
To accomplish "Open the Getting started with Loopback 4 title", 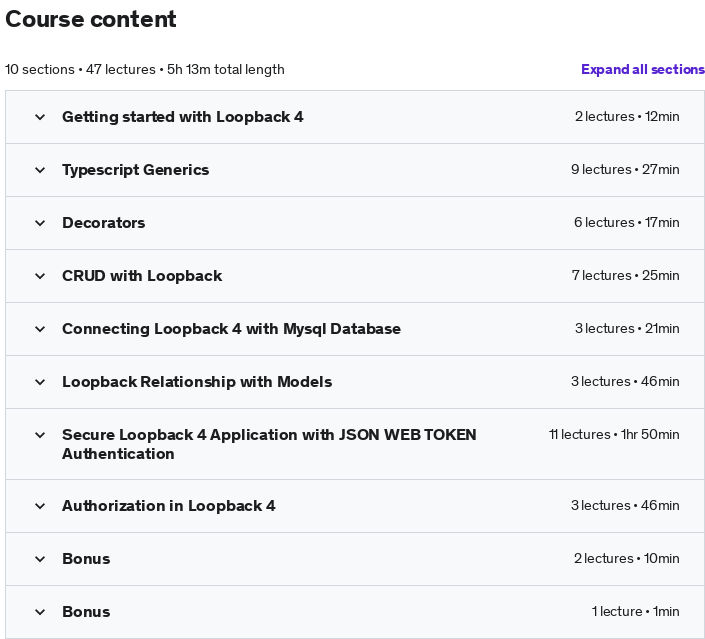I will [183, 117].
